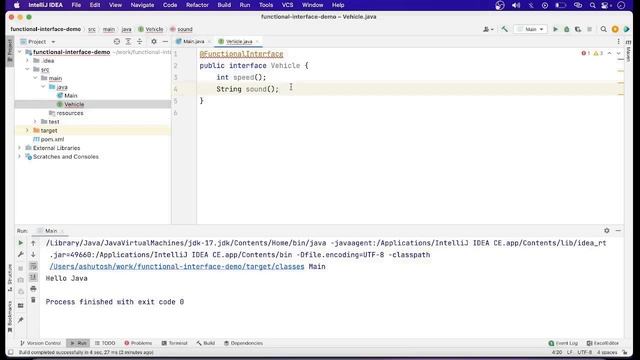This screenshot has height=360, width=640.
Task: Open the Maven tool window
Action: (x=628, y=51)
